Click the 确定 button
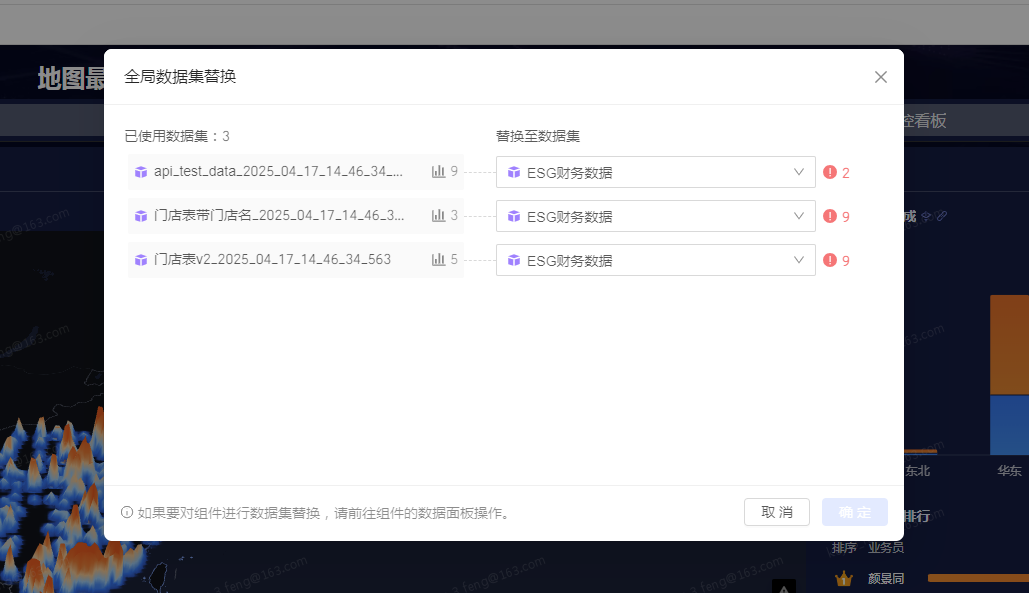 pos(855,512)
